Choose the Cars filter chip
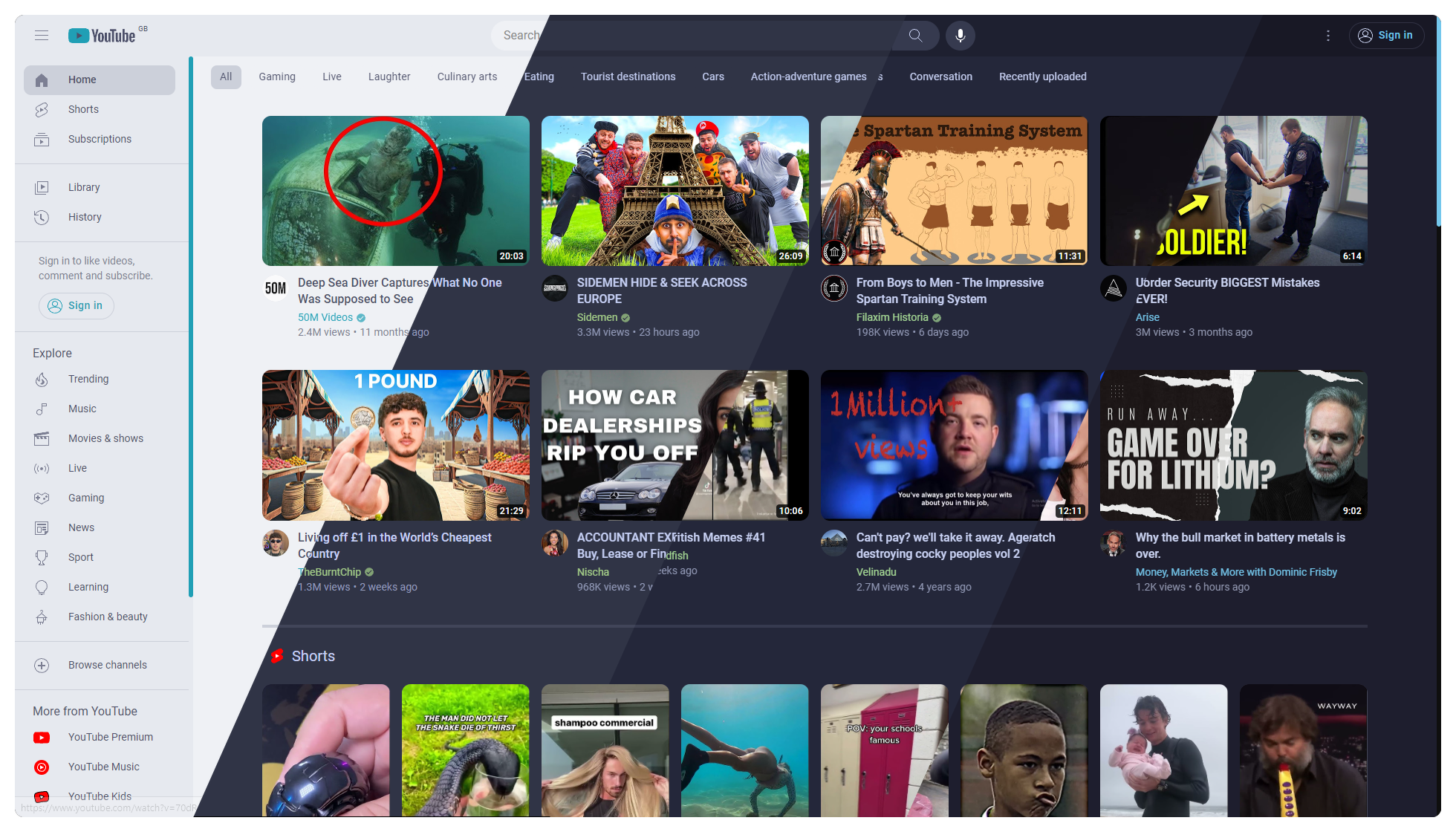 coord(713,77)
